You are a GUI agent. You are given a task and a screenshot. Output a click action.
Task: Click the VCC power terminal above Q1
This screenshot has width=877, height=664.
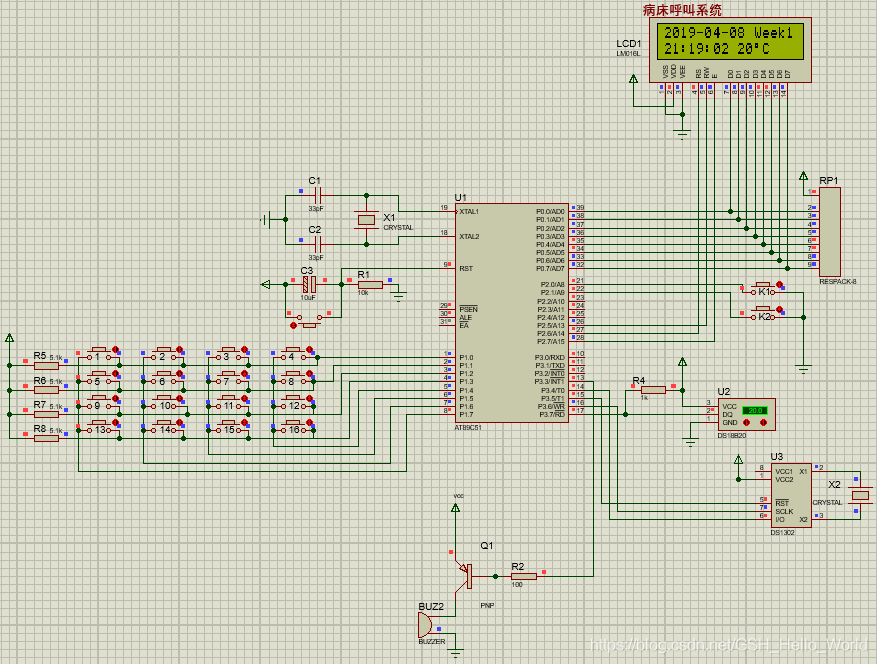455,507
